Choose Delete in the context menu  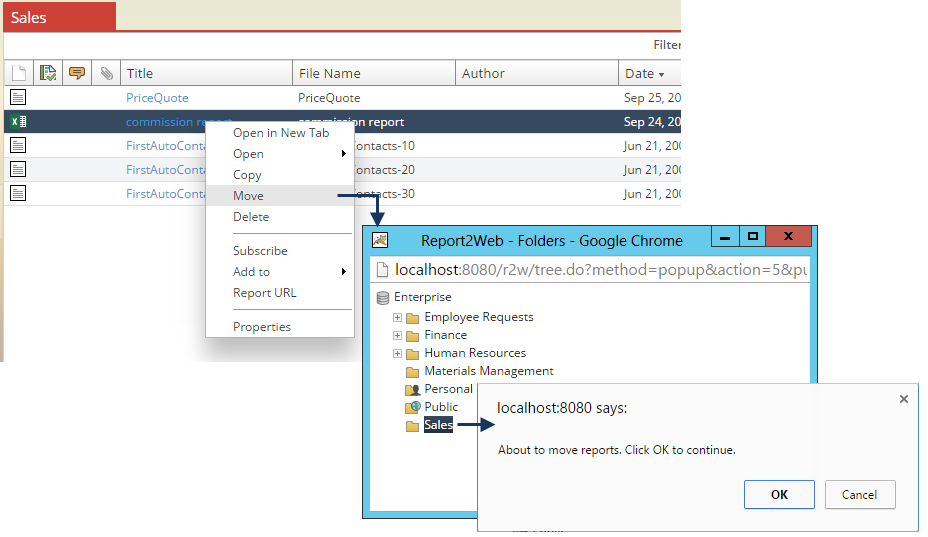281,217
